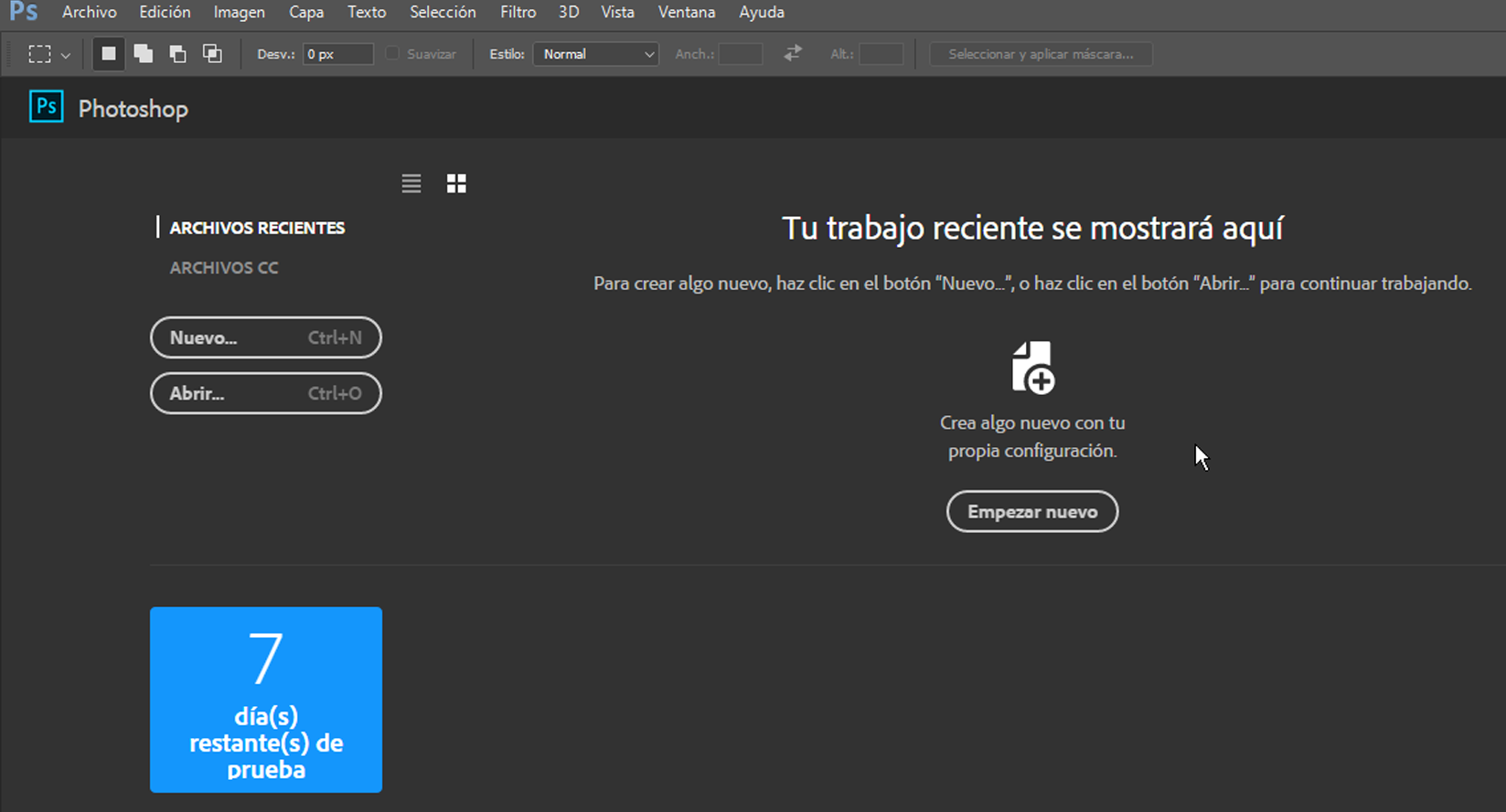Choose Add to selection mode icon

(x=144, y=54)
